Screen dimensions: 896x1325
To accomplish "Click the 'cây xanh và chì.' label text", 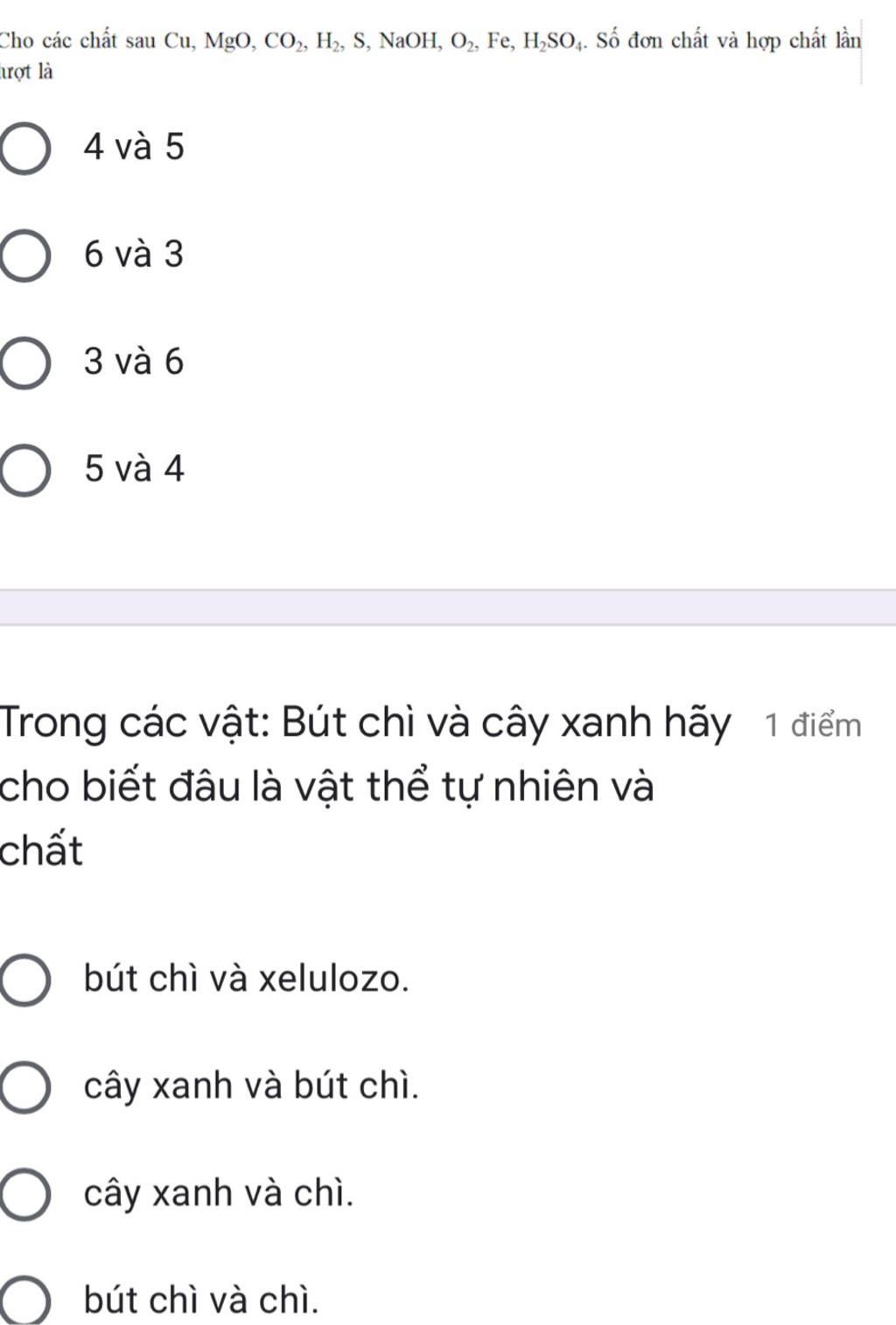I will tap(219, 1194).
